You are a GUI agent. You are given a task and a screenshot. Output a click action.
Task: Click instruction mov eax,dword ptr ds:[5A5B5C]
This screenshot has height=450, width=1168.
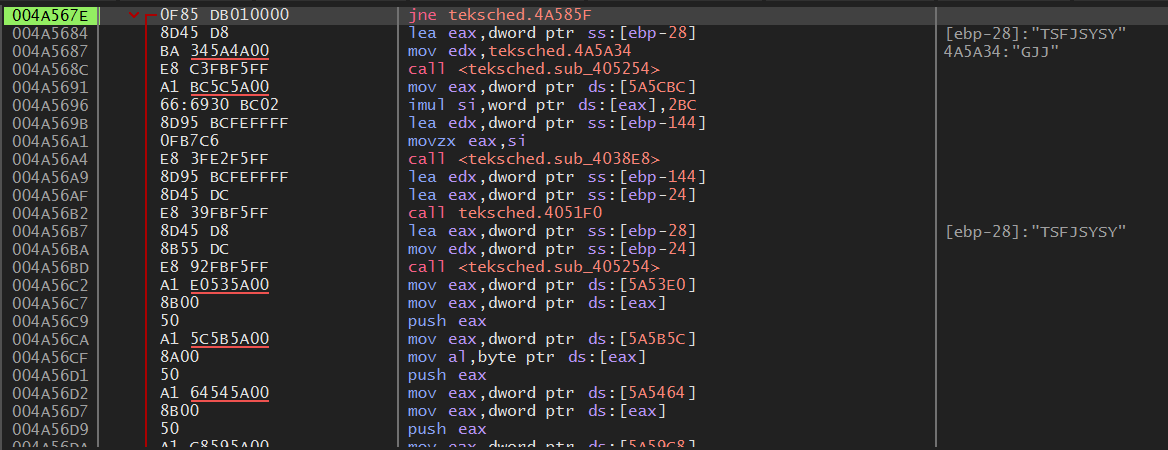552,339
